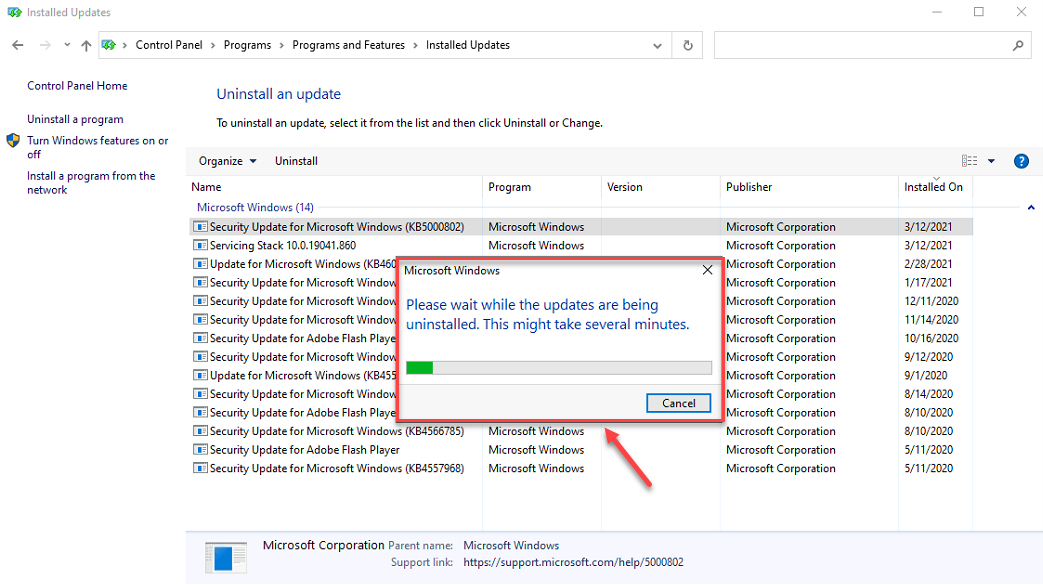Image resolution: width=1043 pixels, height=585 pixels.
Task: Open Uninstall a program link
Action: pyautogui.click(x=75, y=119)
